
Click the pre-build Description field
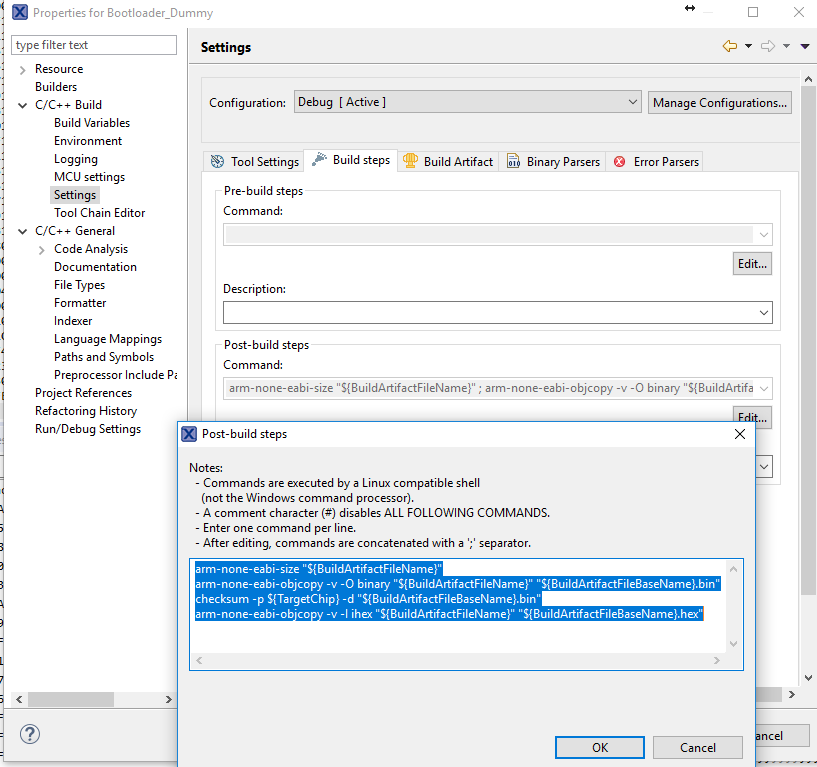pos(498,313)
